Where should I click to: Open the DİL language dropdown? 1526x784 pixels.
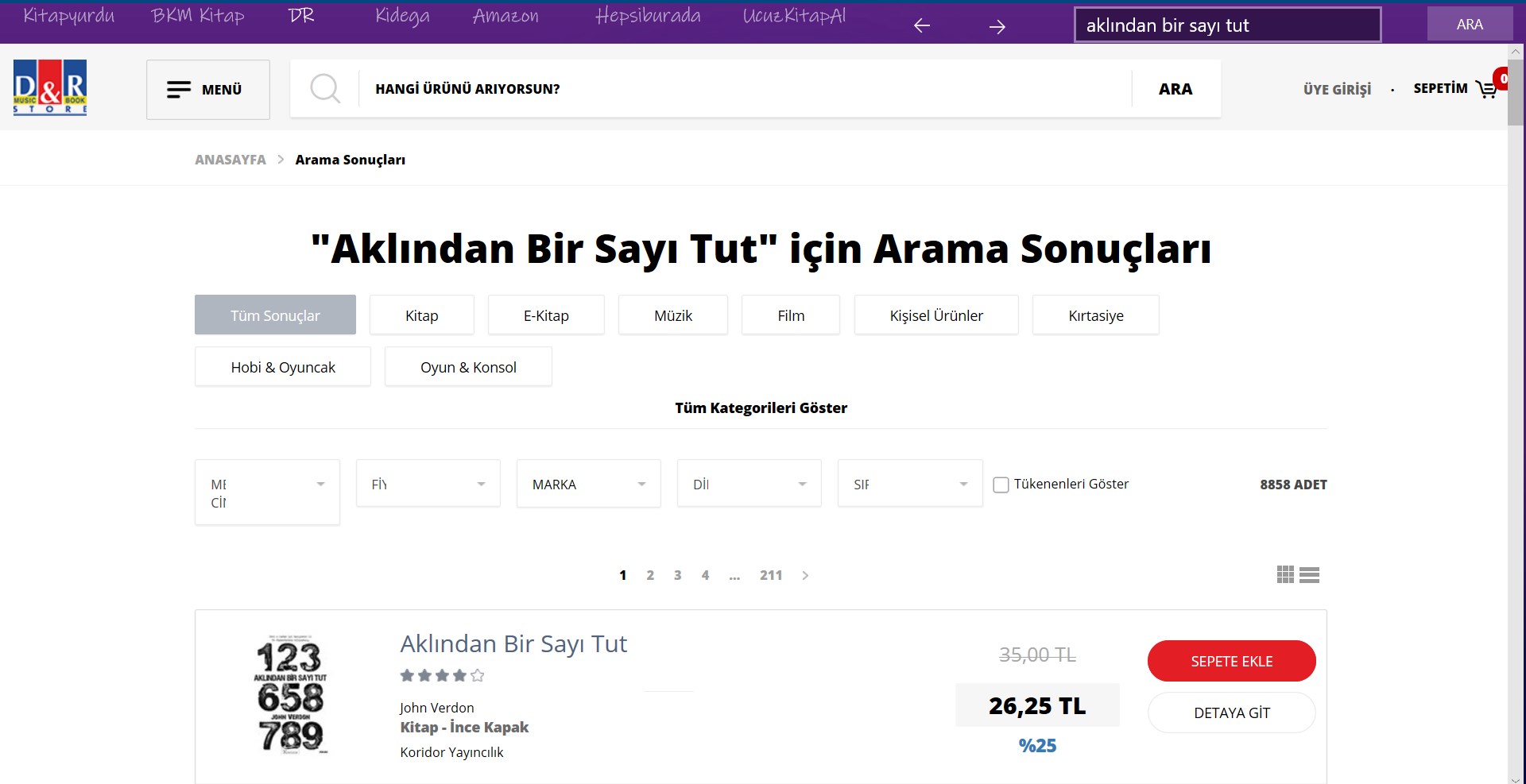click(x=749, y=484)
